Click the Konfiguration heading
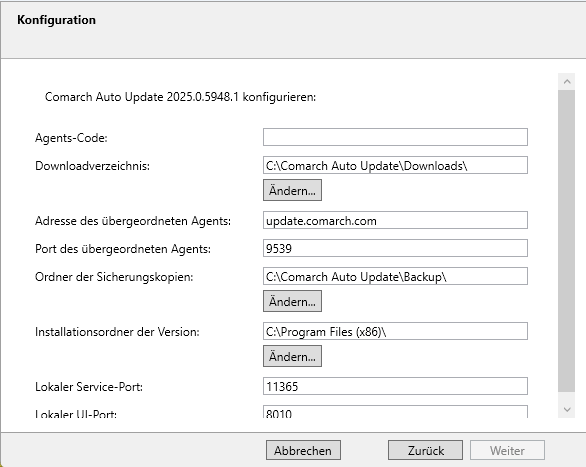The image size is (586, 467). (x=56, y=20)
